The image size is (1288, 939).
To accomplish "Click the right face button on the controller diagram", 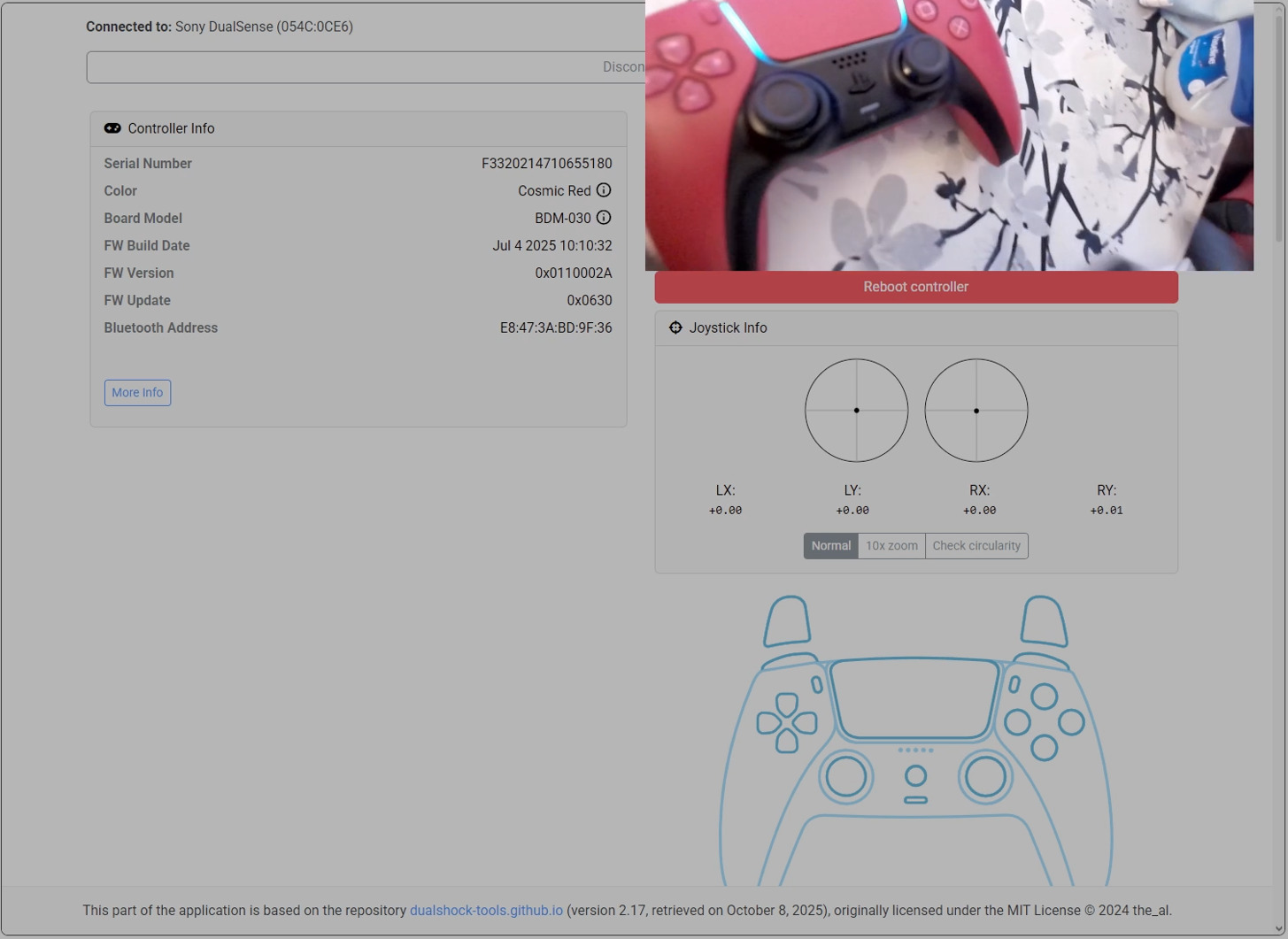I will (x=1071, y=722).
